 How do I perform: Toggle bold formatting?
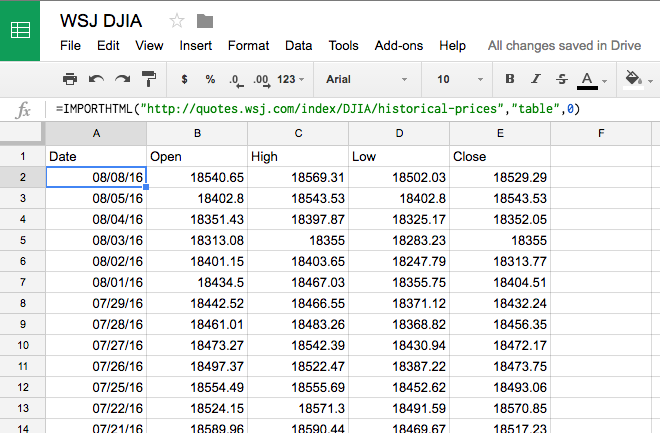(510, 79)
